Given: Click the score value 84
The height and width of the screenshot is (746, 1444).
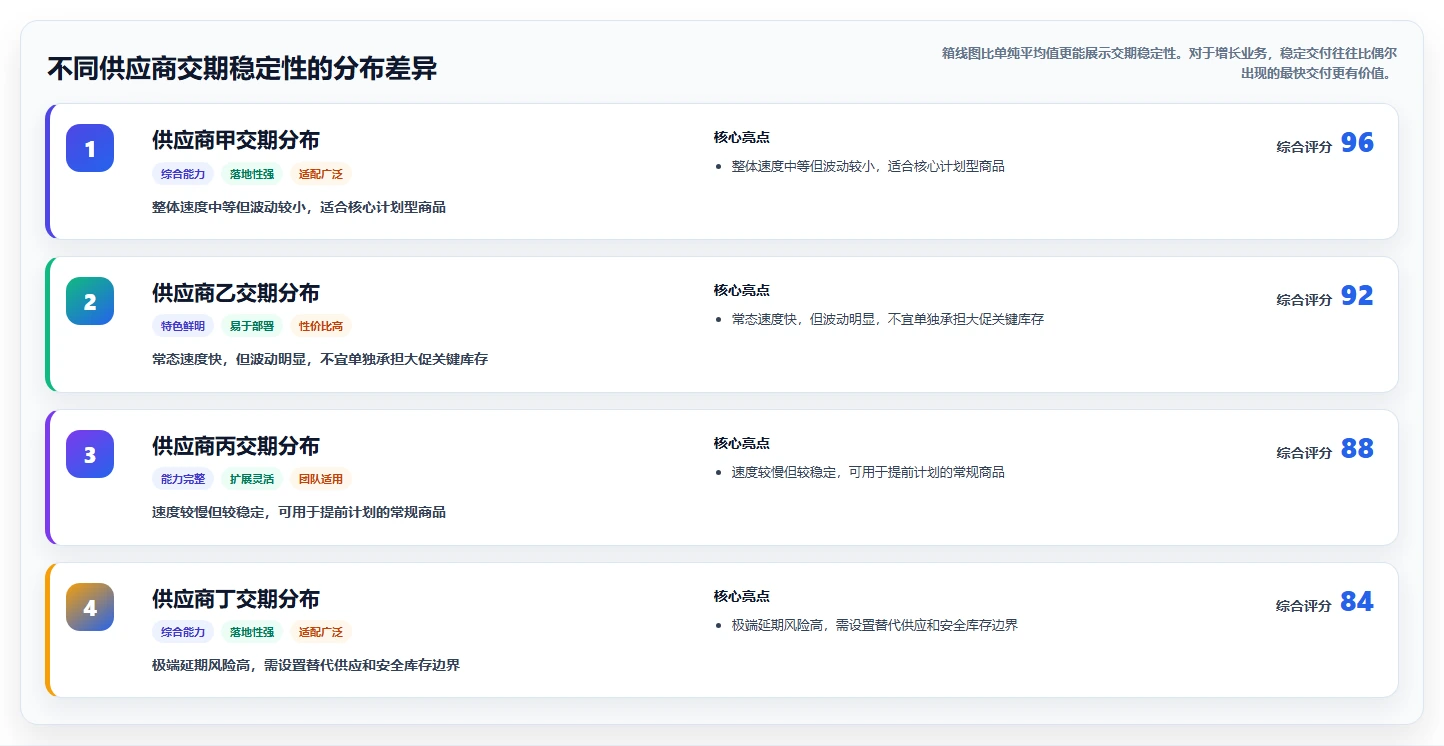Looking at the screenshot, I should pyautogui.click(x=1357, y=602).
